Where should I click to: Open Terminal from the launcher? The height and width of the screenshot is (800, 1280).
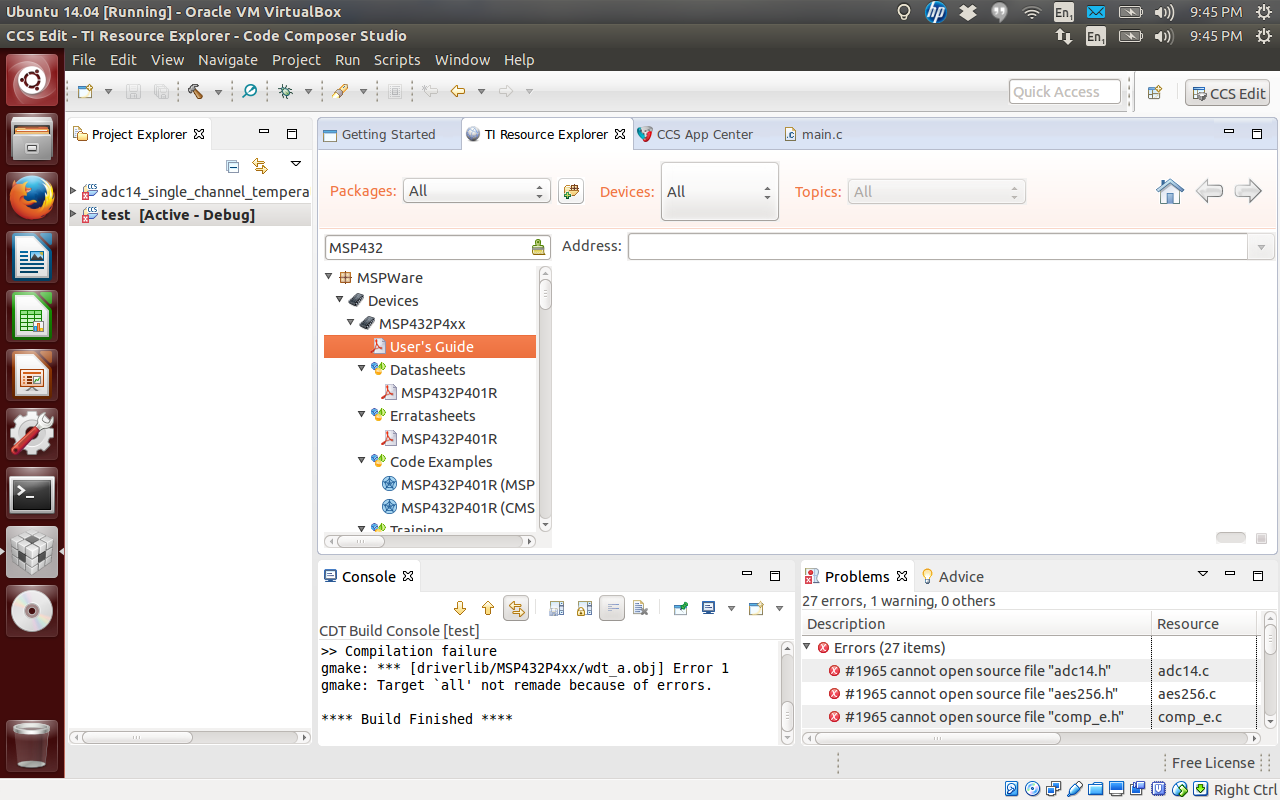point(32,493)
